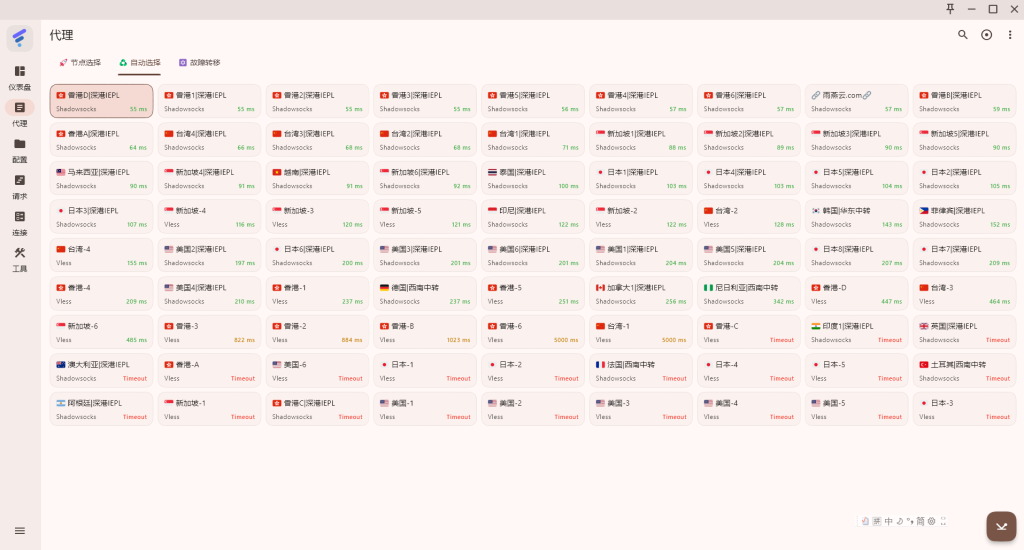The height and width of the screenshot is (550, 1024).
Task: Pin the window with pushpin icon
Action: pyautogui.click(x=950, y=9)
